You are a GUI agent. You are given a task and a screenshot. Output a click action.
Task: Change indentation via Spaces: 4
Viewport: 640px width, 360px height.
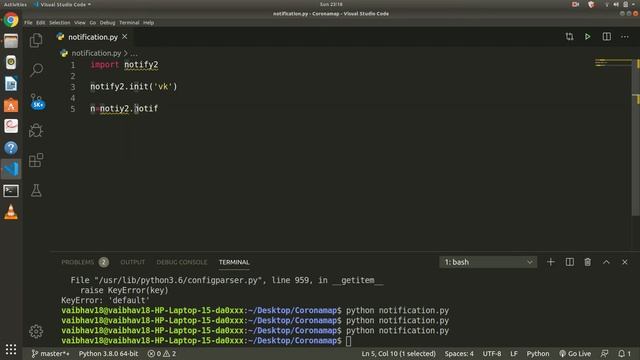coord(459,353)
